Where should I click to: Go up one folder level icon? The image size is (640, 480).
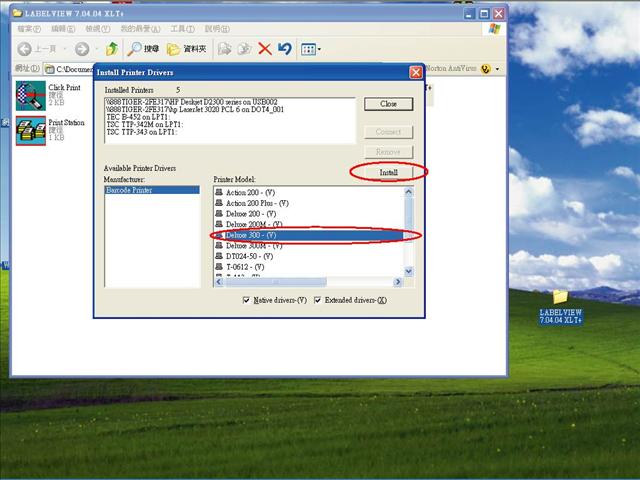pos(111,49)
